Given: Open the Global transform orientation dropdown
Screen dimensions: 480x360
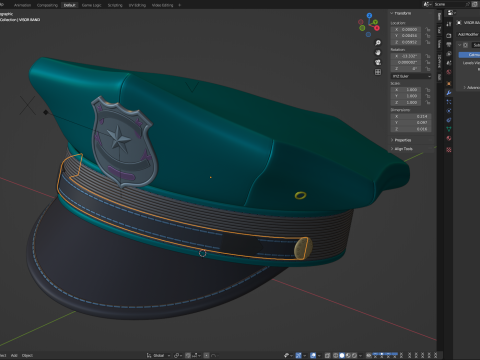Looking at the screenshot, I should point(158,356).
